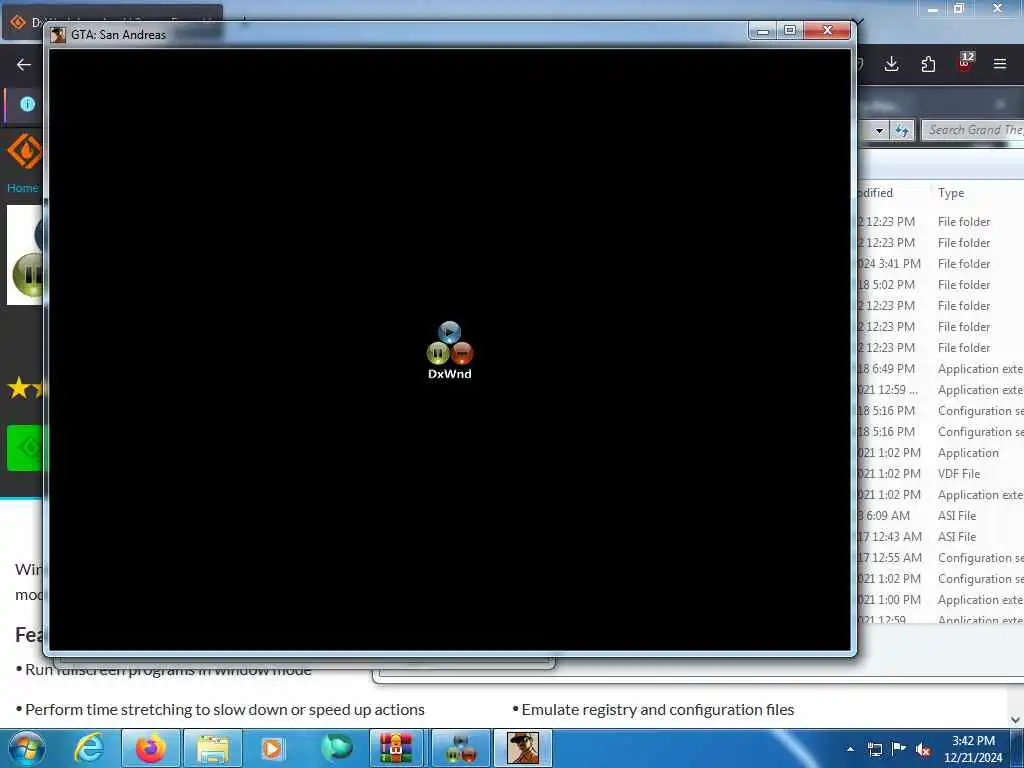
Task: Launch Internet Explorer from taskbar
Action: pos(89,748)
